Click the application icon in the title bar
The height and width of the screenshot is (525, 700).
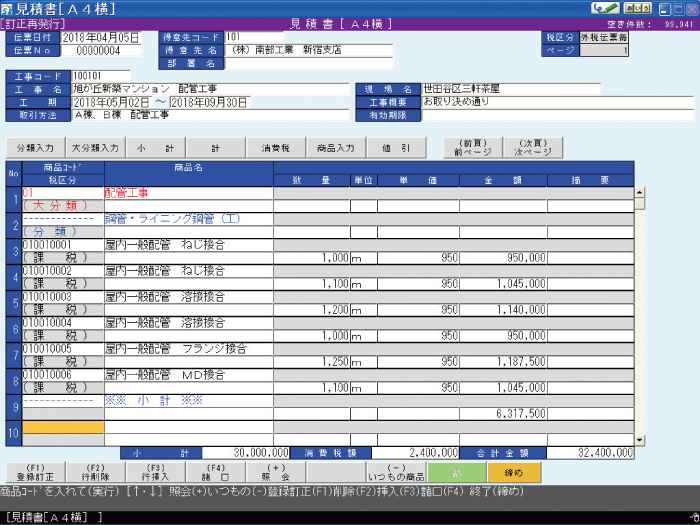pos(8,8)
